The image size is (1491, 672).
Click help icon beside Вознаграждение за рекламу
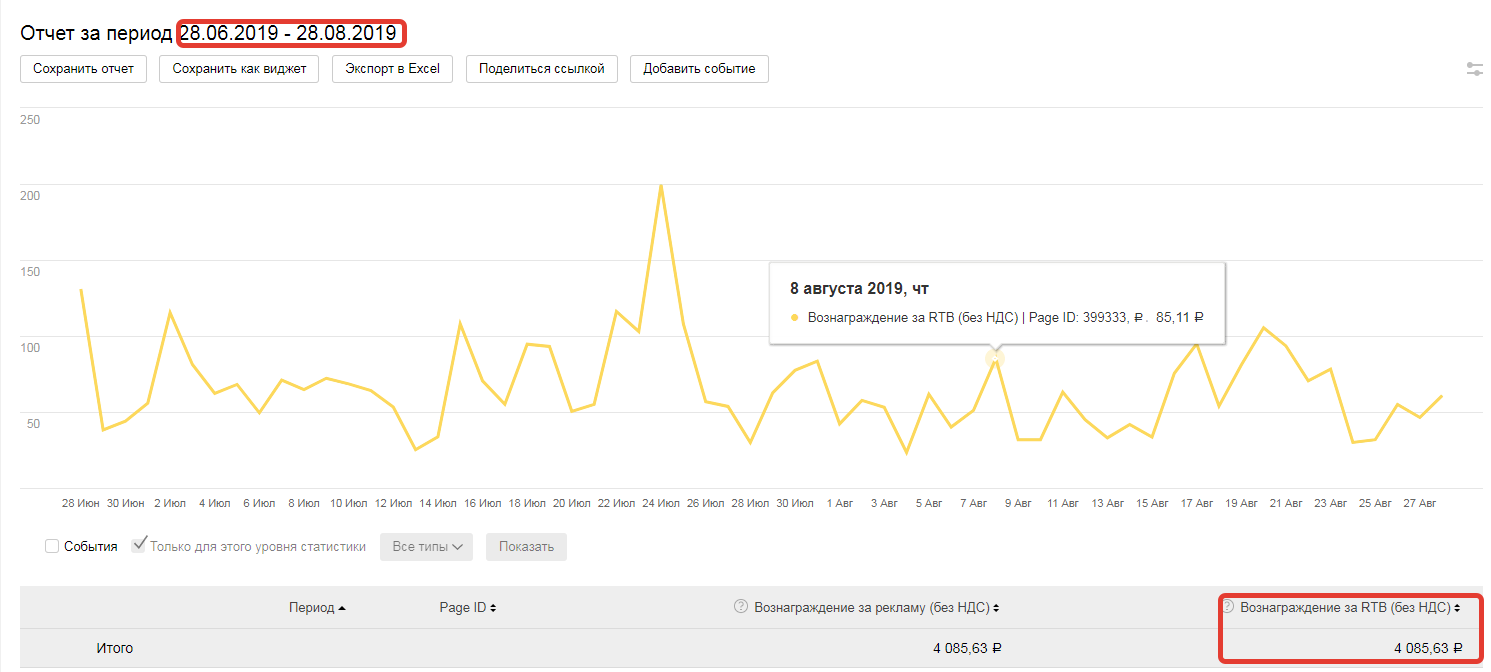741,606
